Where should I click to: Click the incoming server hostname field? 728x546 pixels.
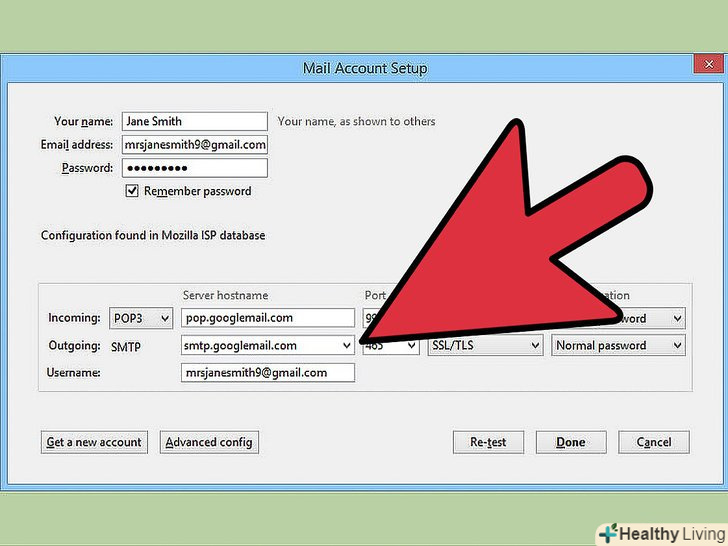[x=268, y=318]
